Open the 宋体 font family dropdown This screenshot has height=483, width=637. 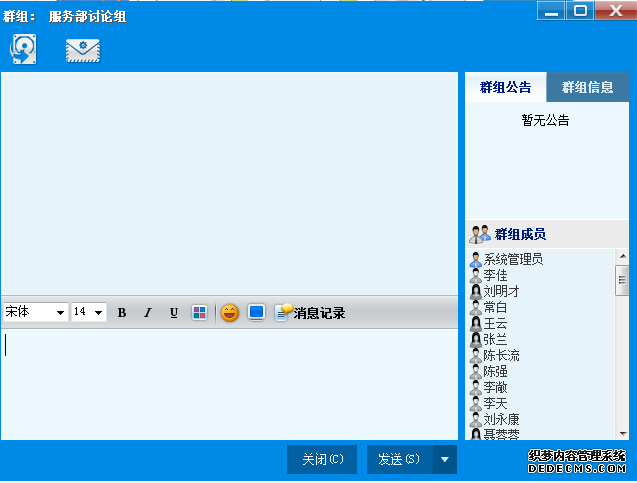[35, 312]
